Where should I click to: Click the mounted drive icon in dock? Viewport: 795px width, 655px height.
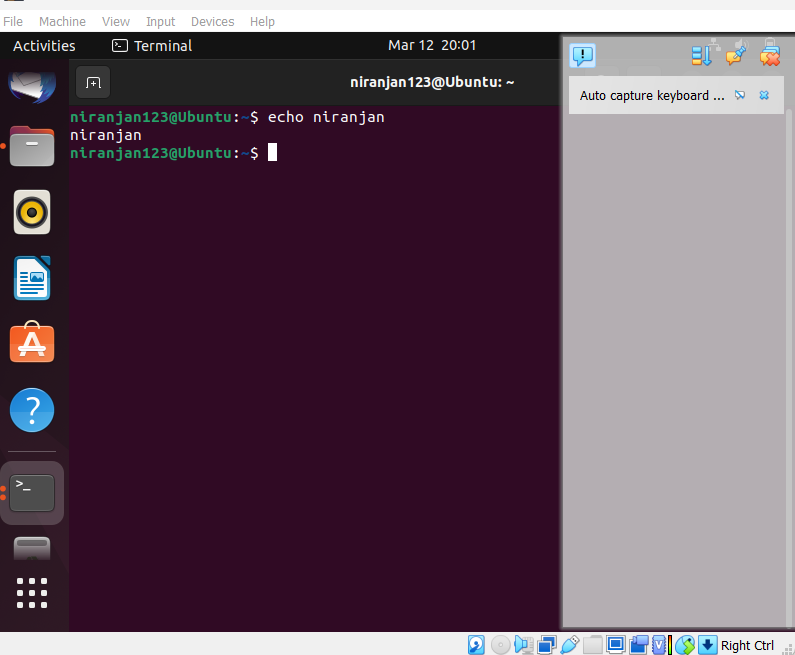point(32,548)
